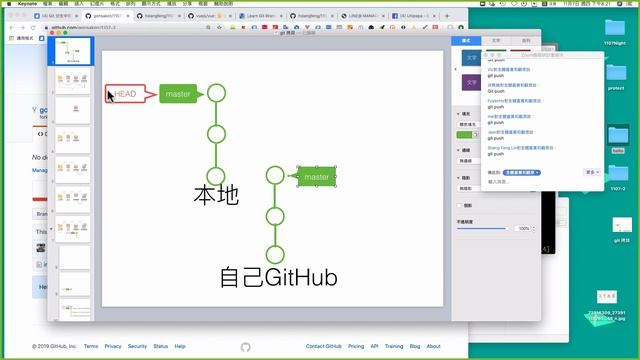Select the green master label next to HEAD

178,94
